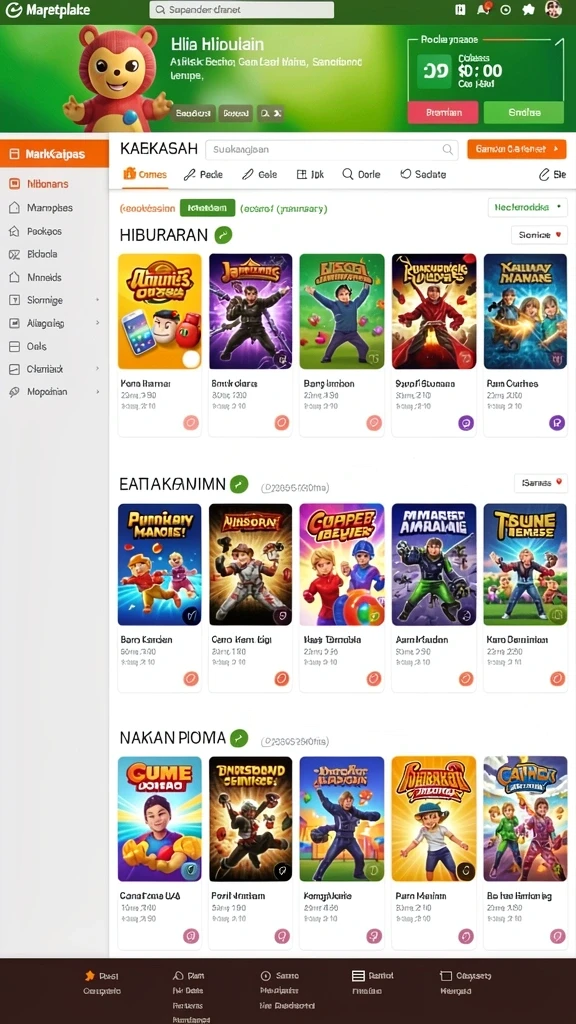576x1024 pixels.
Task: Expand the Mopadnian sidebar item chevron
Action: pyautogui.click(x=98, y=392)
